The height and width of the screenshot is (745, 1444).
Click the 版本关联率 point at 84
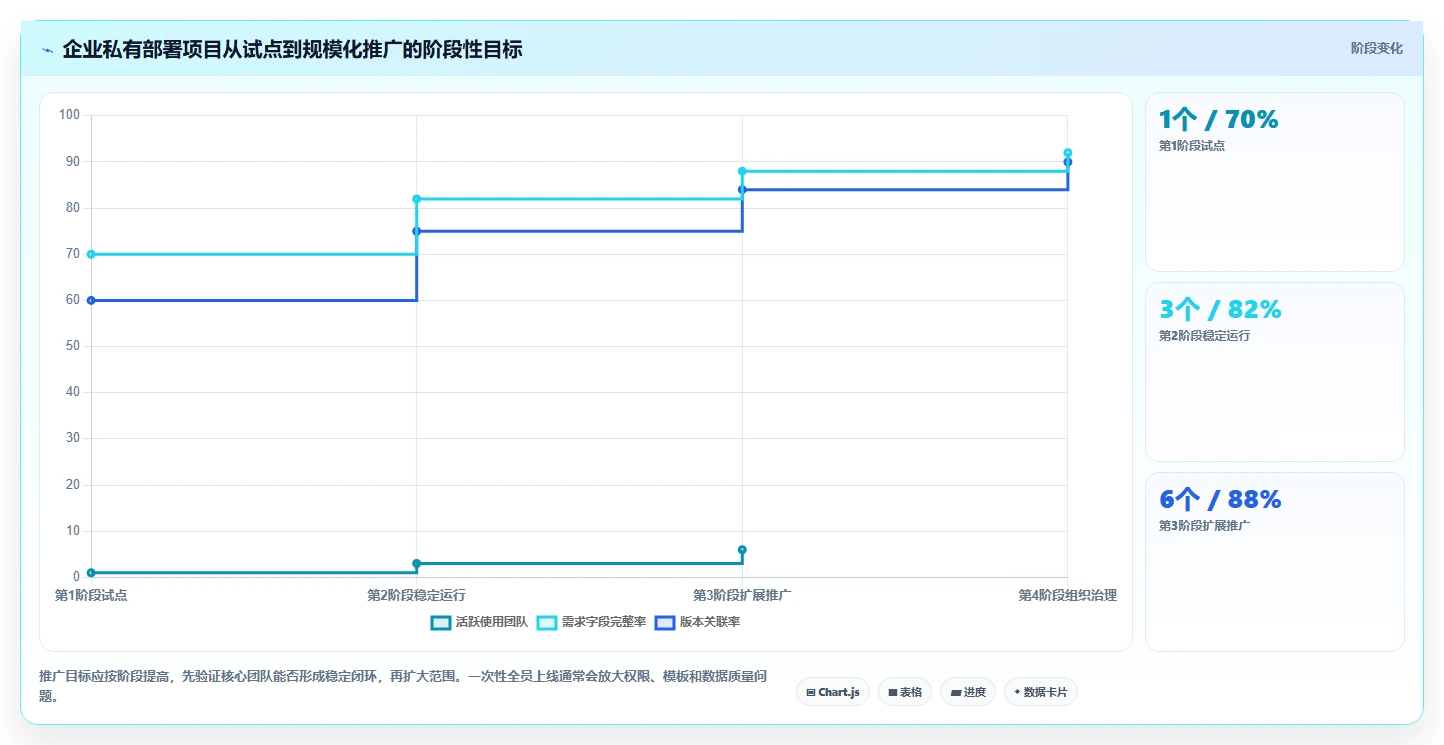[742, 189]
